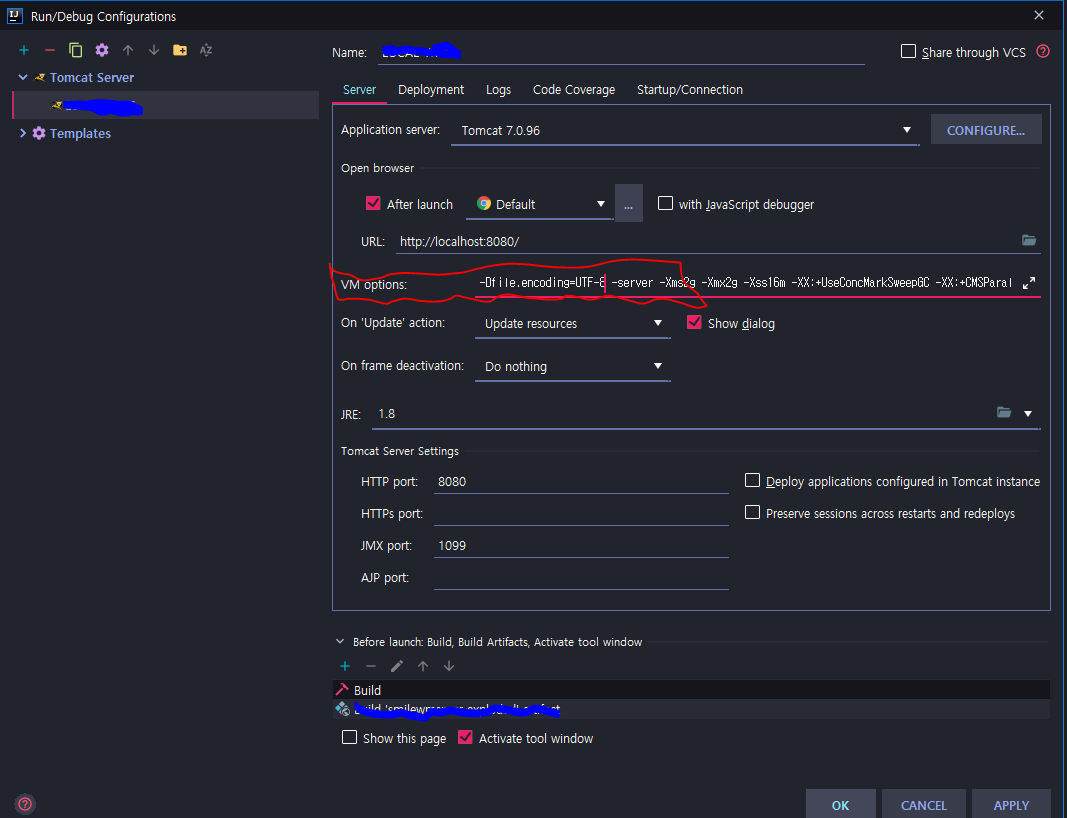Toggle Activate tool window checkbox
This screenshot has width=1067, height=818.
point(465,738)
